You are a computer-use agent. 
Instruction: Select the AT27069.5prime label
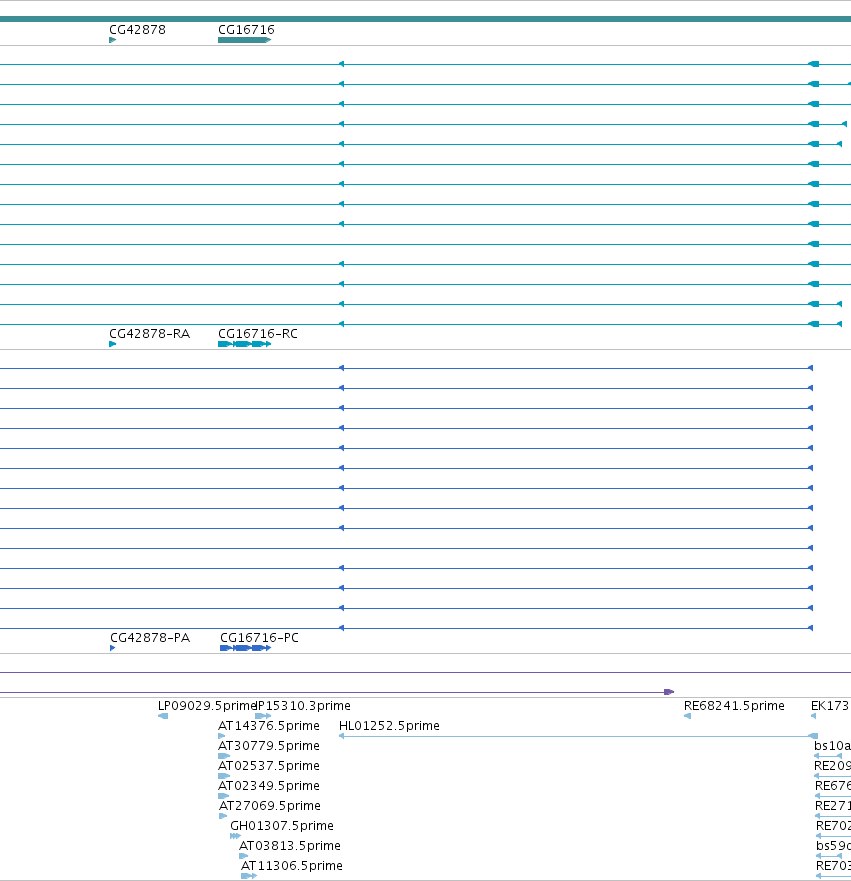pos(270,806)
